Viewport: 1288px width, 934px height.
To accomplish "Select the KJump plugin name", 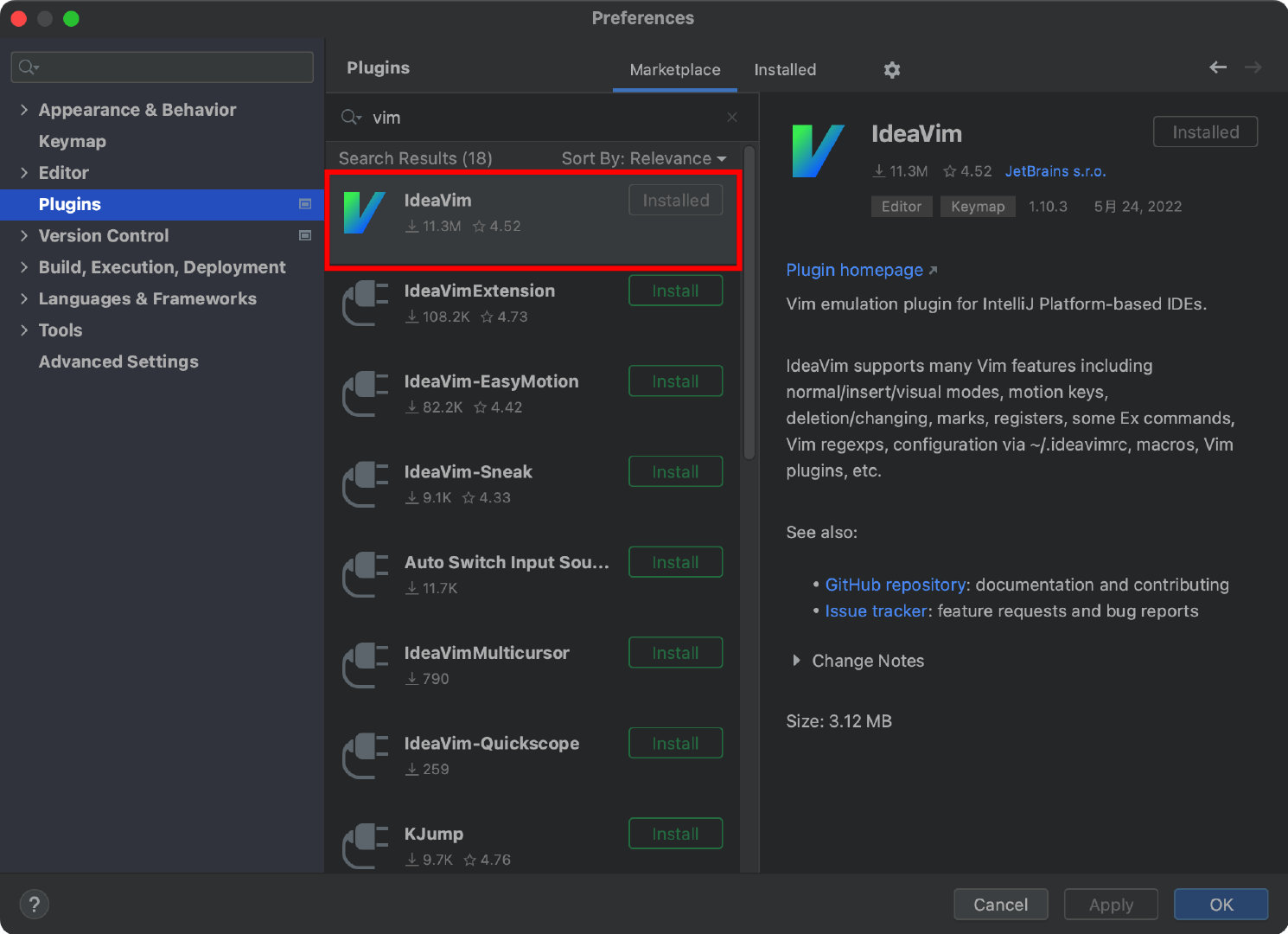I will [x=434, y=834].
